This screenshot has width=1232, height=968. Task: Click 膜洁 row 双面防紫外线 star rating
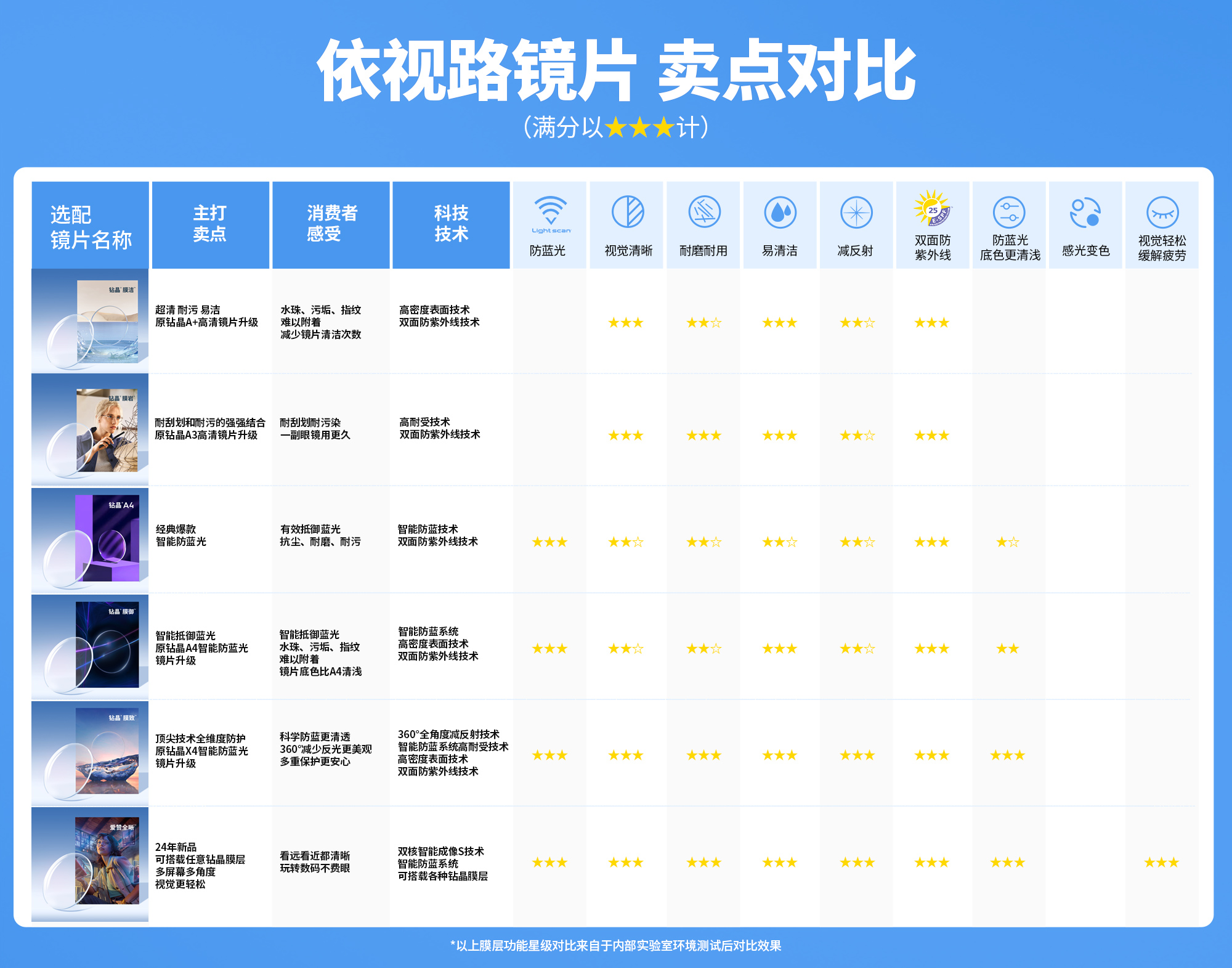(931, 322)
